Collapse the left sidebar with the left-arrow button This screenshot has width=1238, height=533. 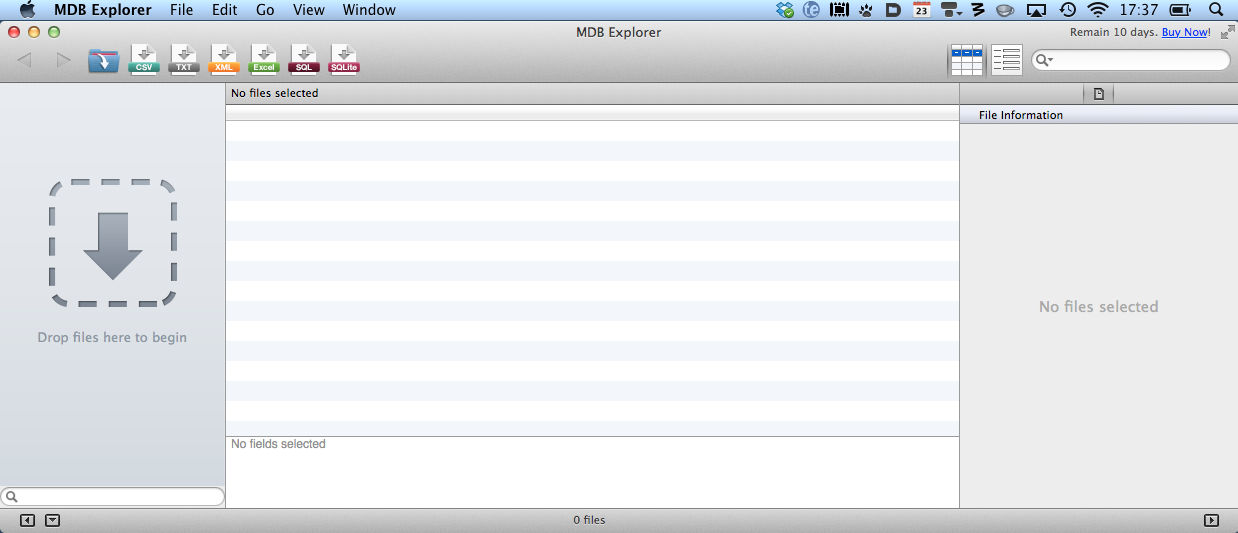27,520
